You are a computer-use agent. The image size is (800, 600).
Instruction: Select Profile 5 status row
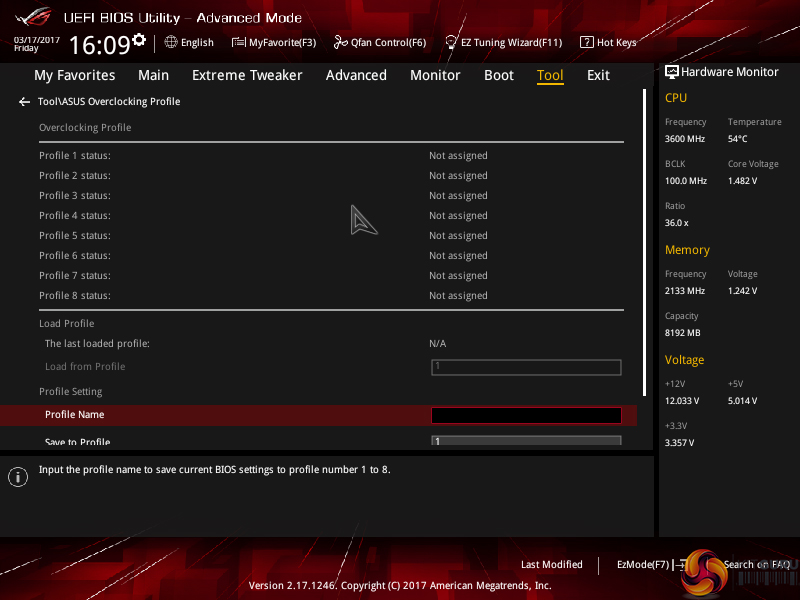331,236
